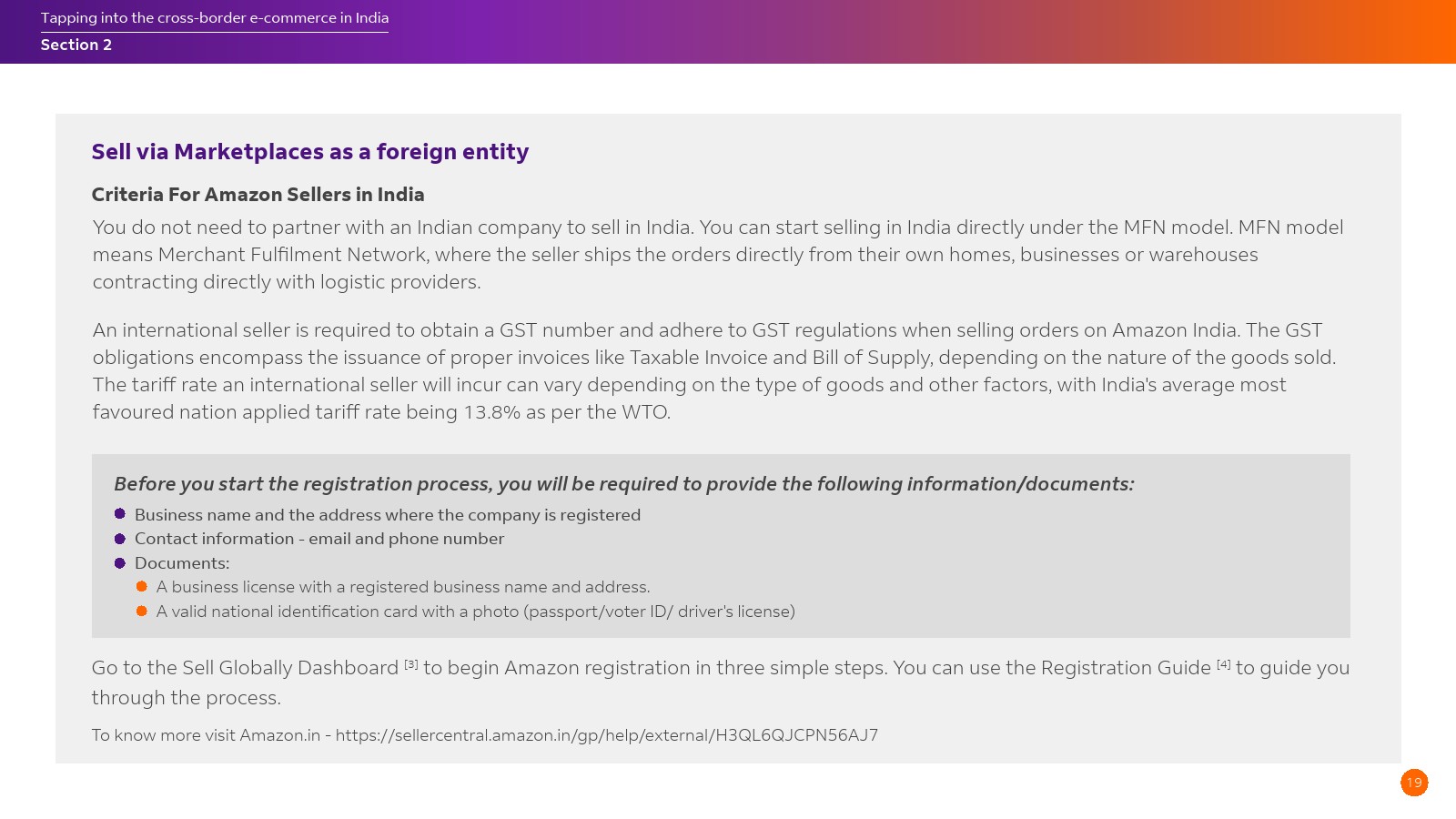Click the Section 2 header label
This screenshot has height=819, width=1456.
[x=76, y=45]
